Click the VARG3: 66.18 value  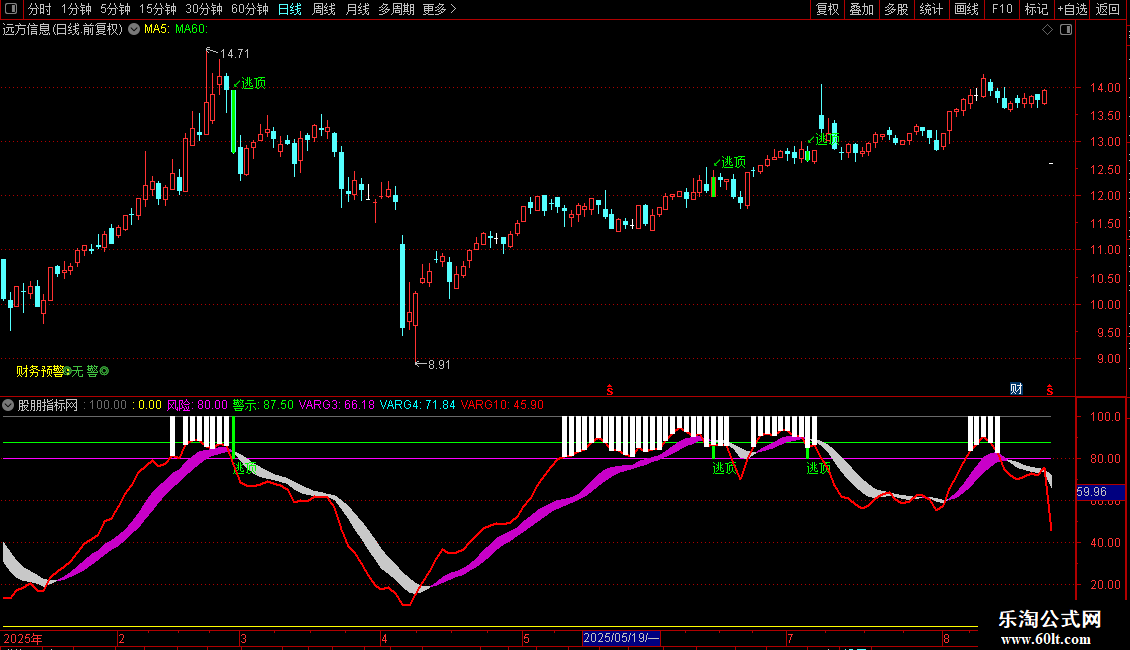(337, 405)
